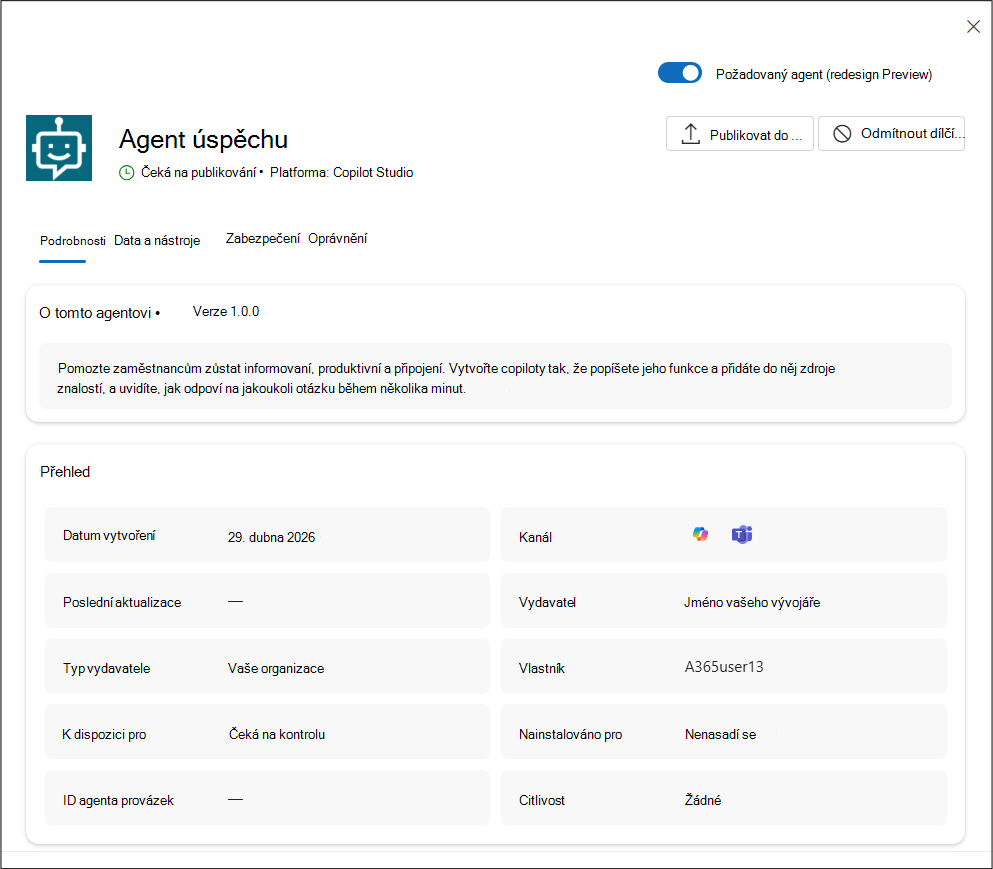Click the K dispozici pro label
This screenshot has width=993, height=869.
click(x=104, y=735)
